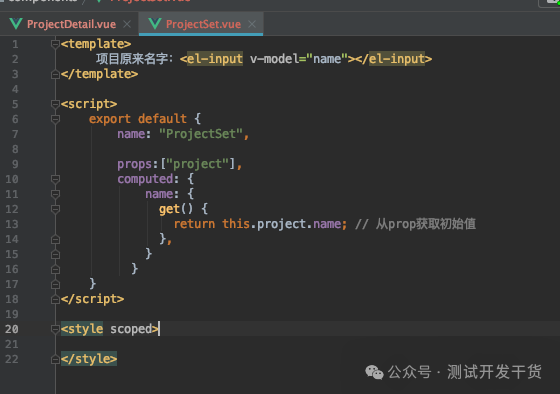Click the Vue icon on ProjectDetail.vue tab
The height and width of the screenshot is (394, 560).
(x=16, y=24)
